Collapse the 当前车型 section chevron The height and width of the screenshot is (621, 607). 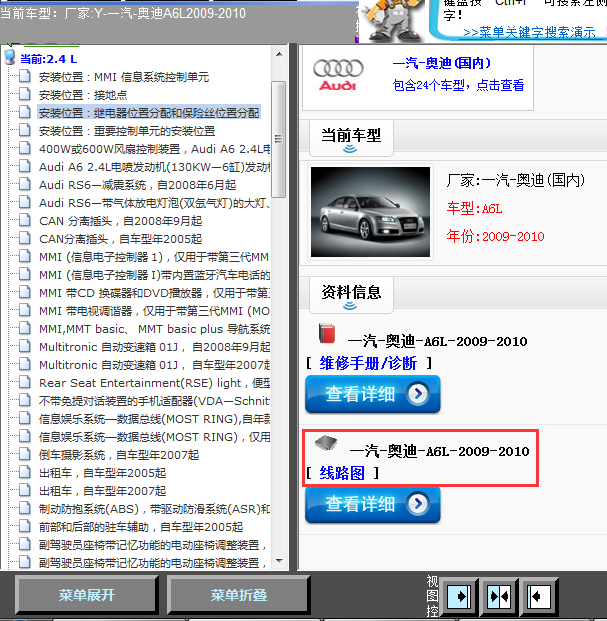click(x=350, y=149)
